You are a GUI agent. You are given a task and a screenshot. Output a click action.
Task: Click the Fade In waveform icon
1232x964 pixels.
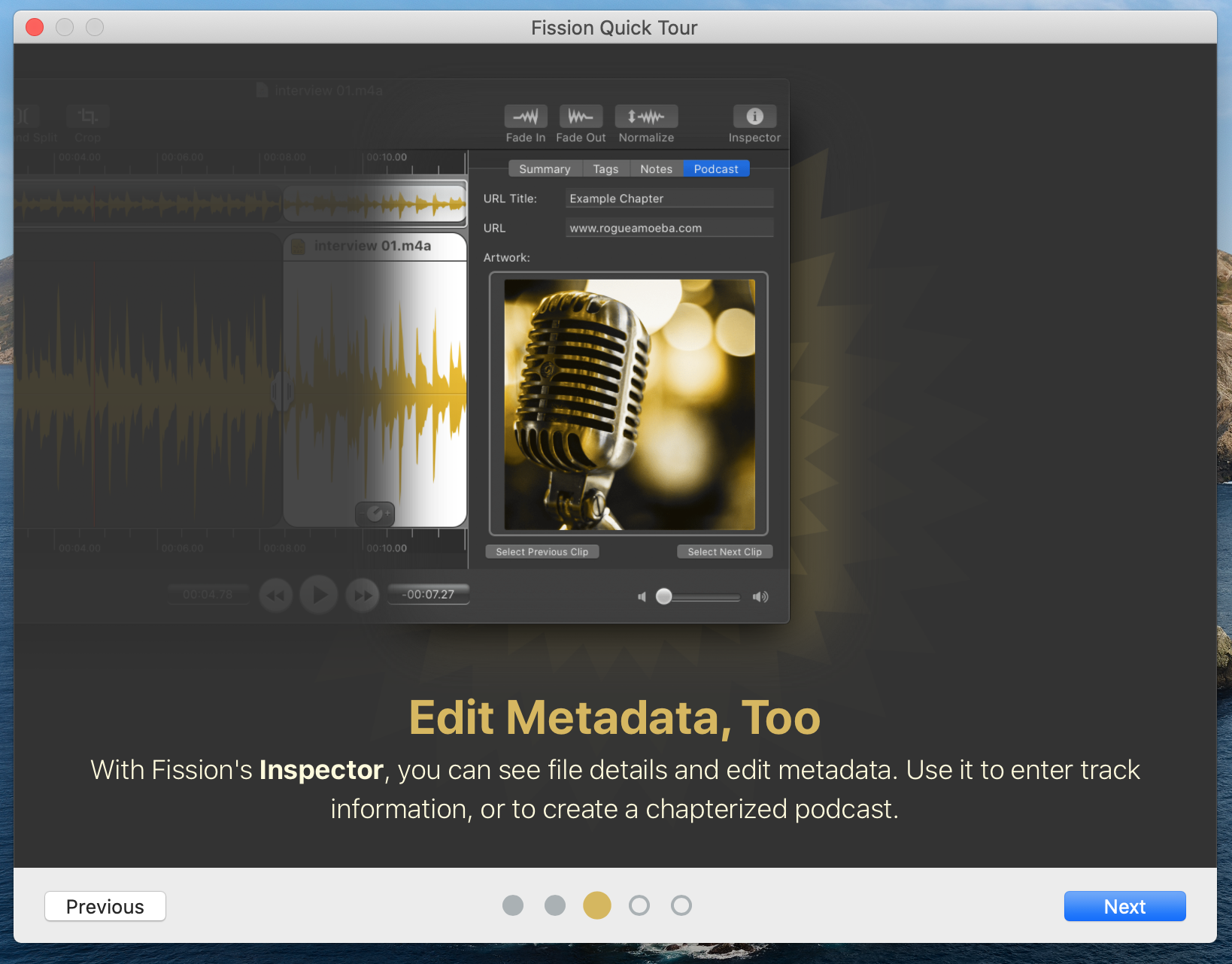[526, 117]
